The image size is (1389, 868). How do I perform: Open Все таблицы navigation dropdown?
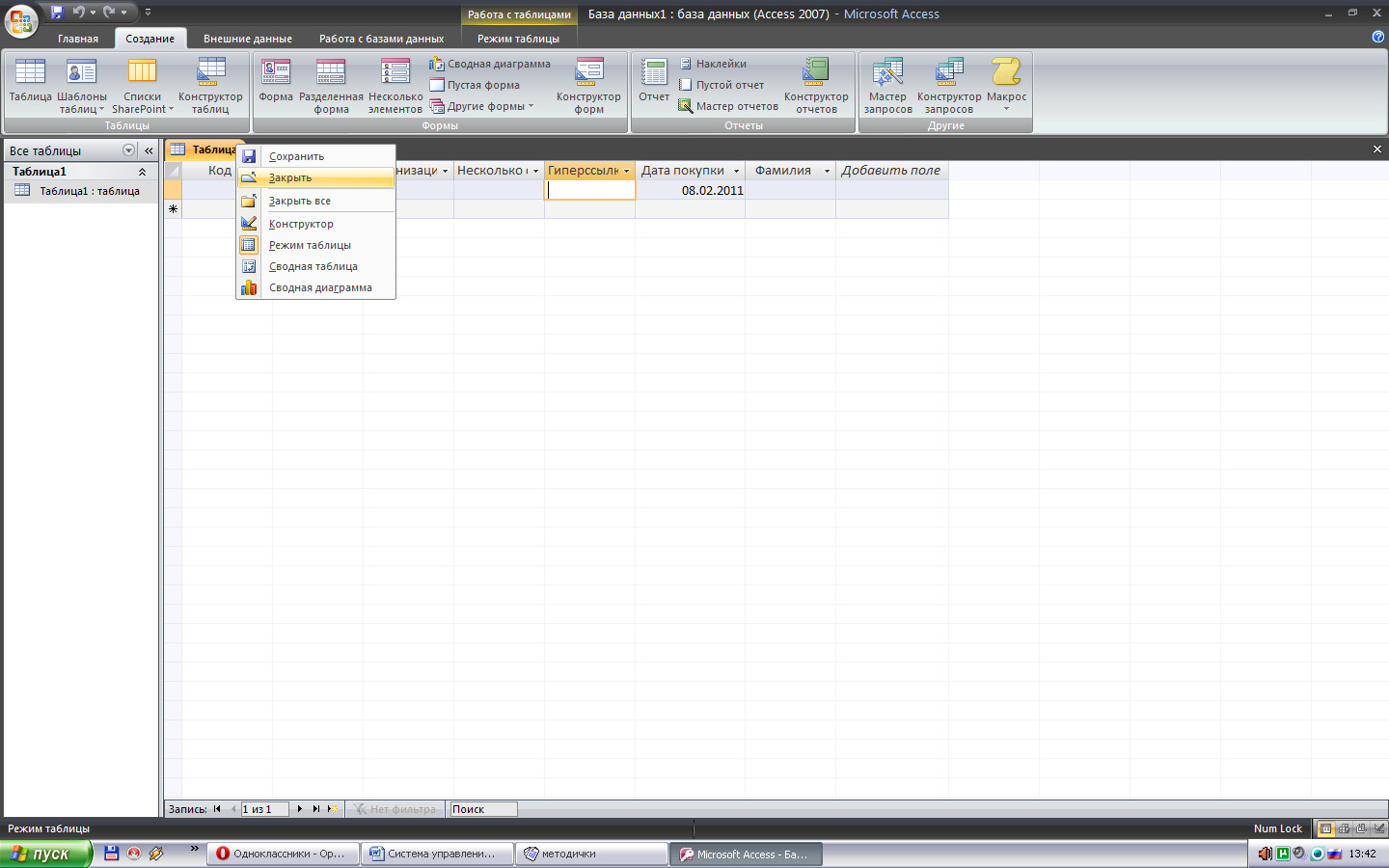129,150
